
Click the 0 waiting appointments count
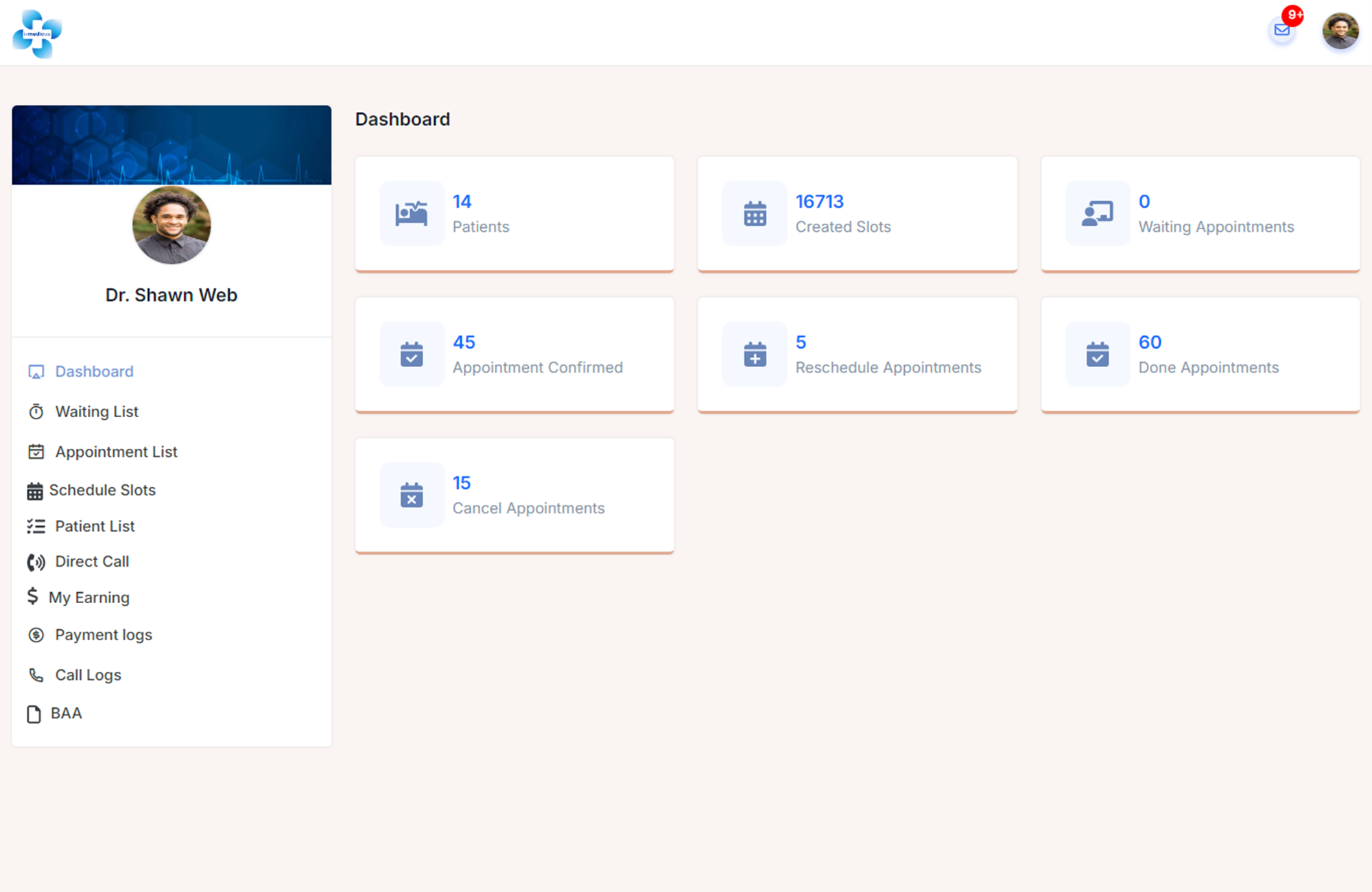click(x=1144, y=202)
